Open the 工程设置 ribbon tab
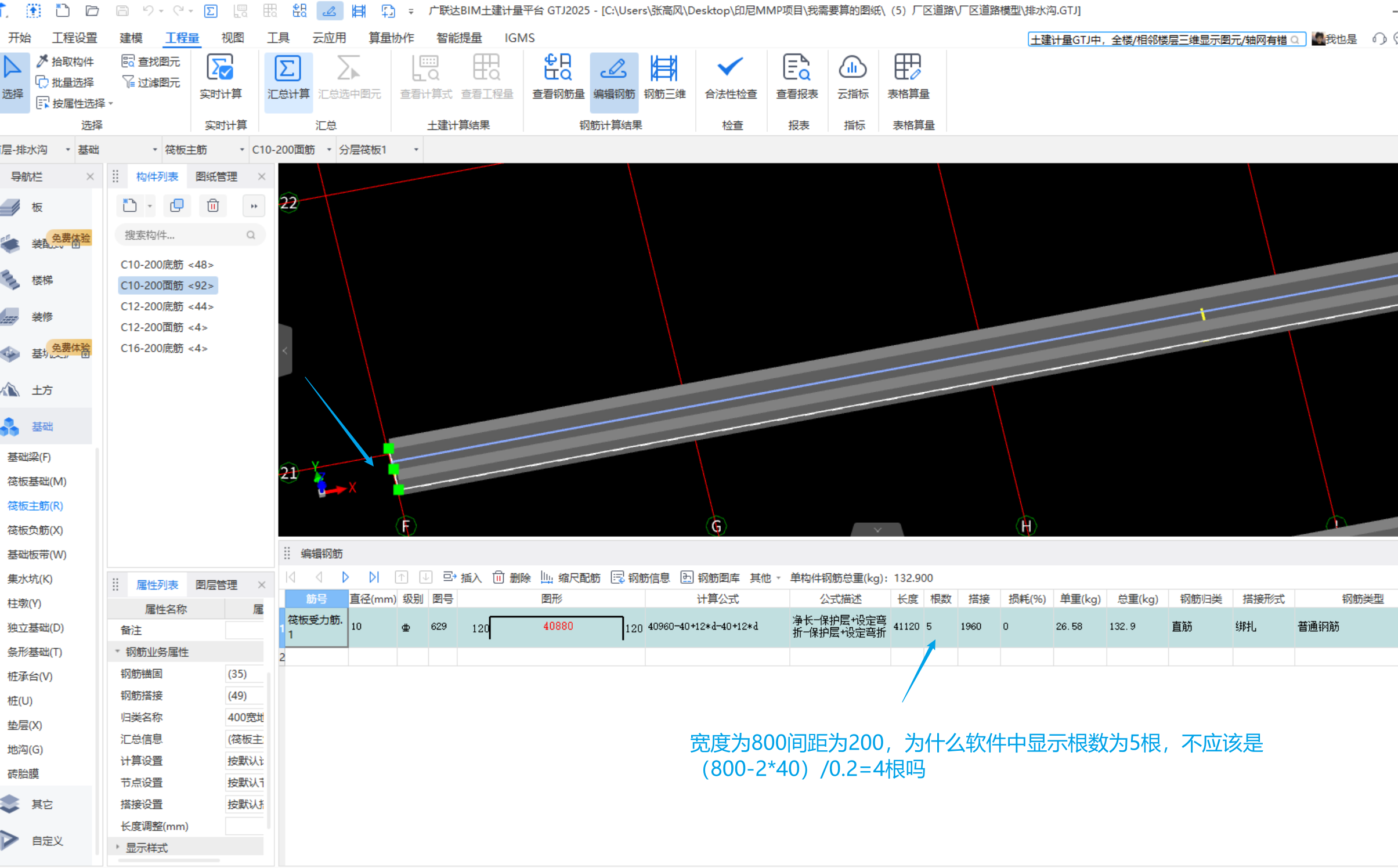Screen dimensions: 1398x868 click(x=74, y=38)
